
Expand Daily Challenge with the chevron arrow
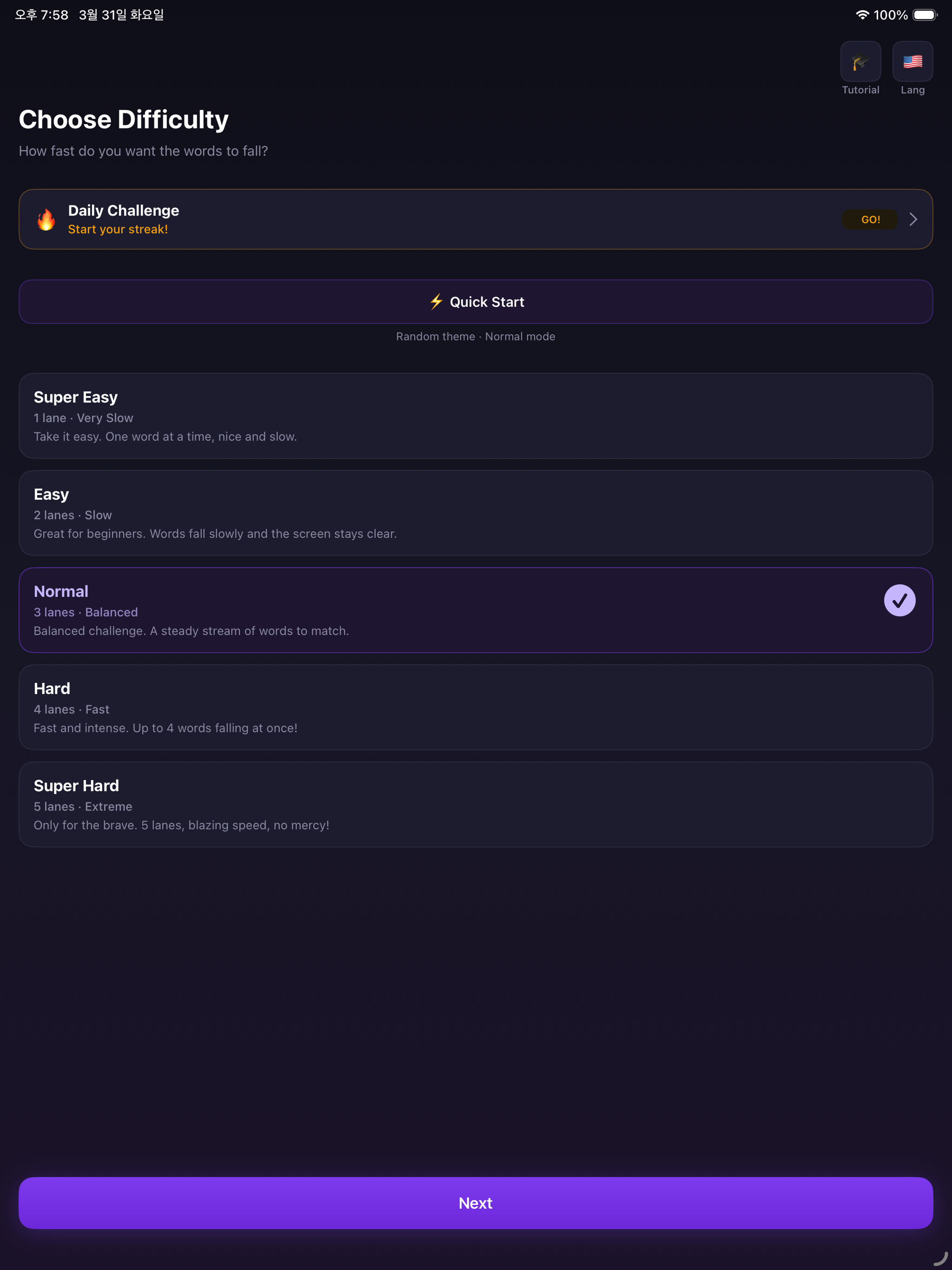pyautogui.click(x=913, y=219)
